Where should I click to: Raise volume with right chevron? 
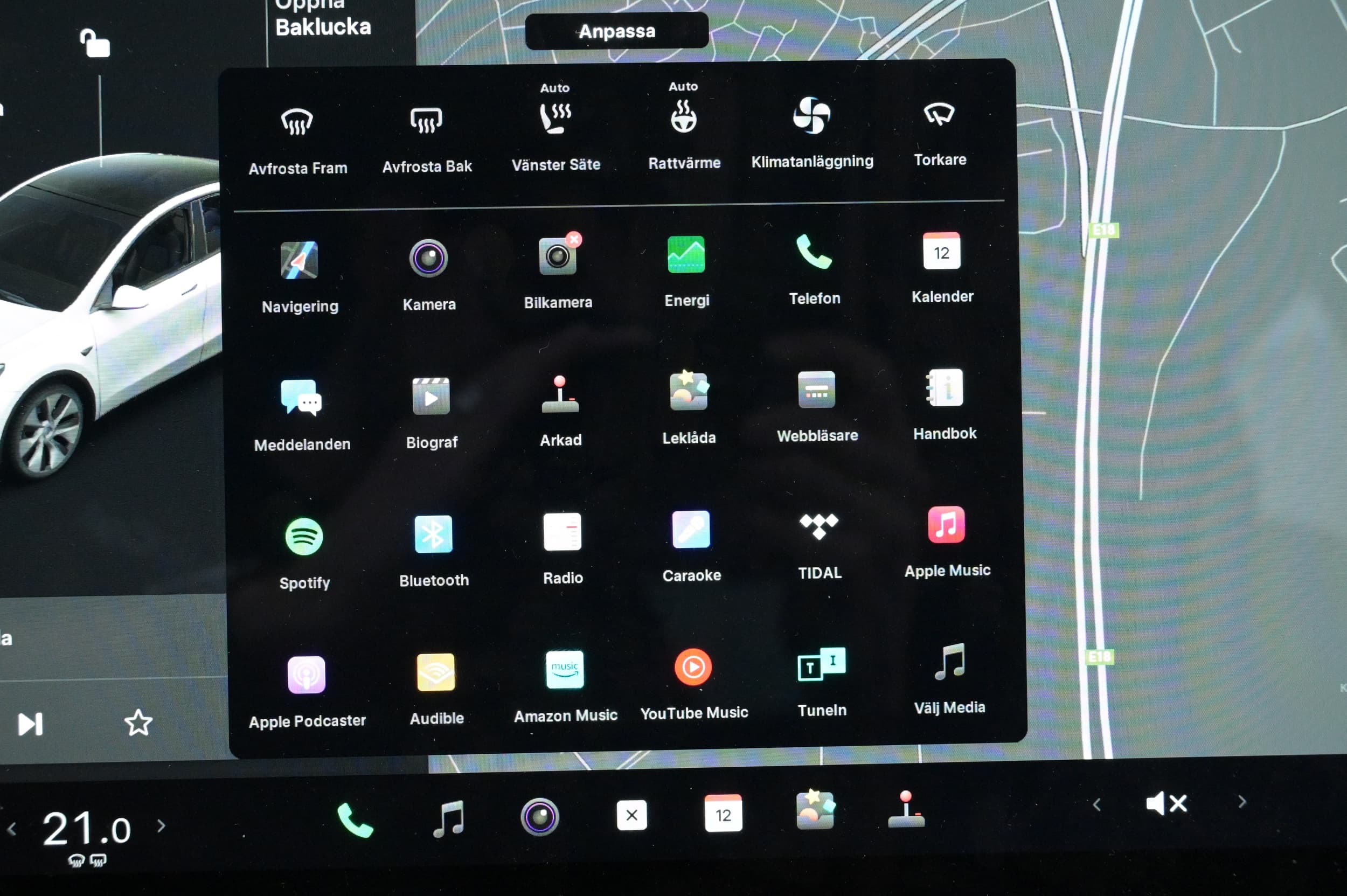(x=1242, y=801)
